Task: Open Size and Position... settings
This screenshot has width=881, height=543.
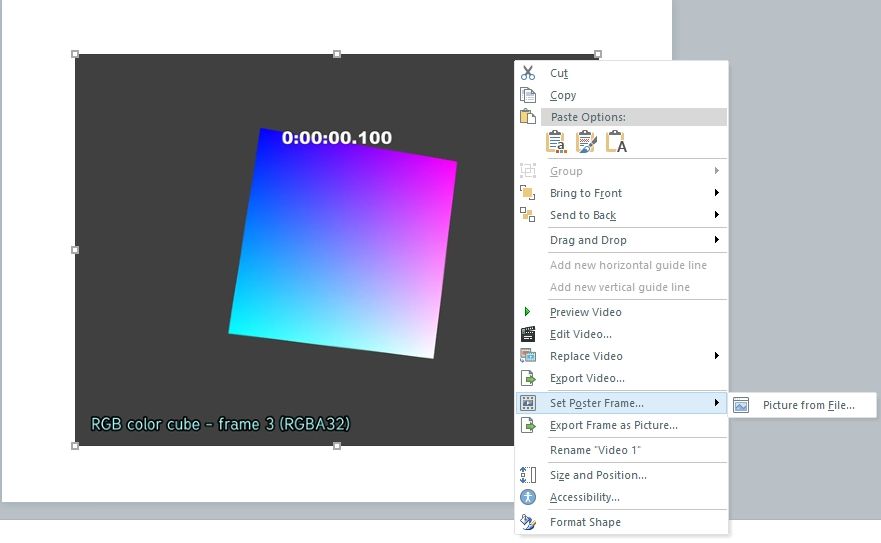Action: (621, 475)
